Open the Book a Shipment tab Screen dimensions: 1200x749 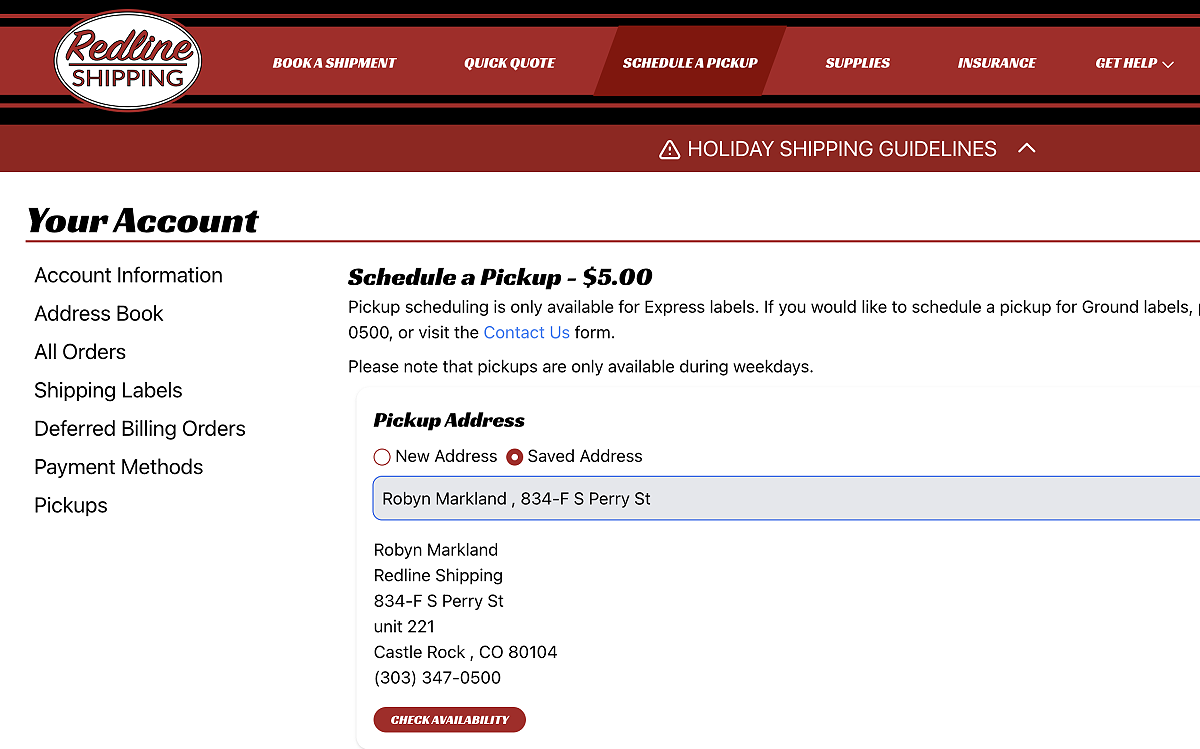335,63
